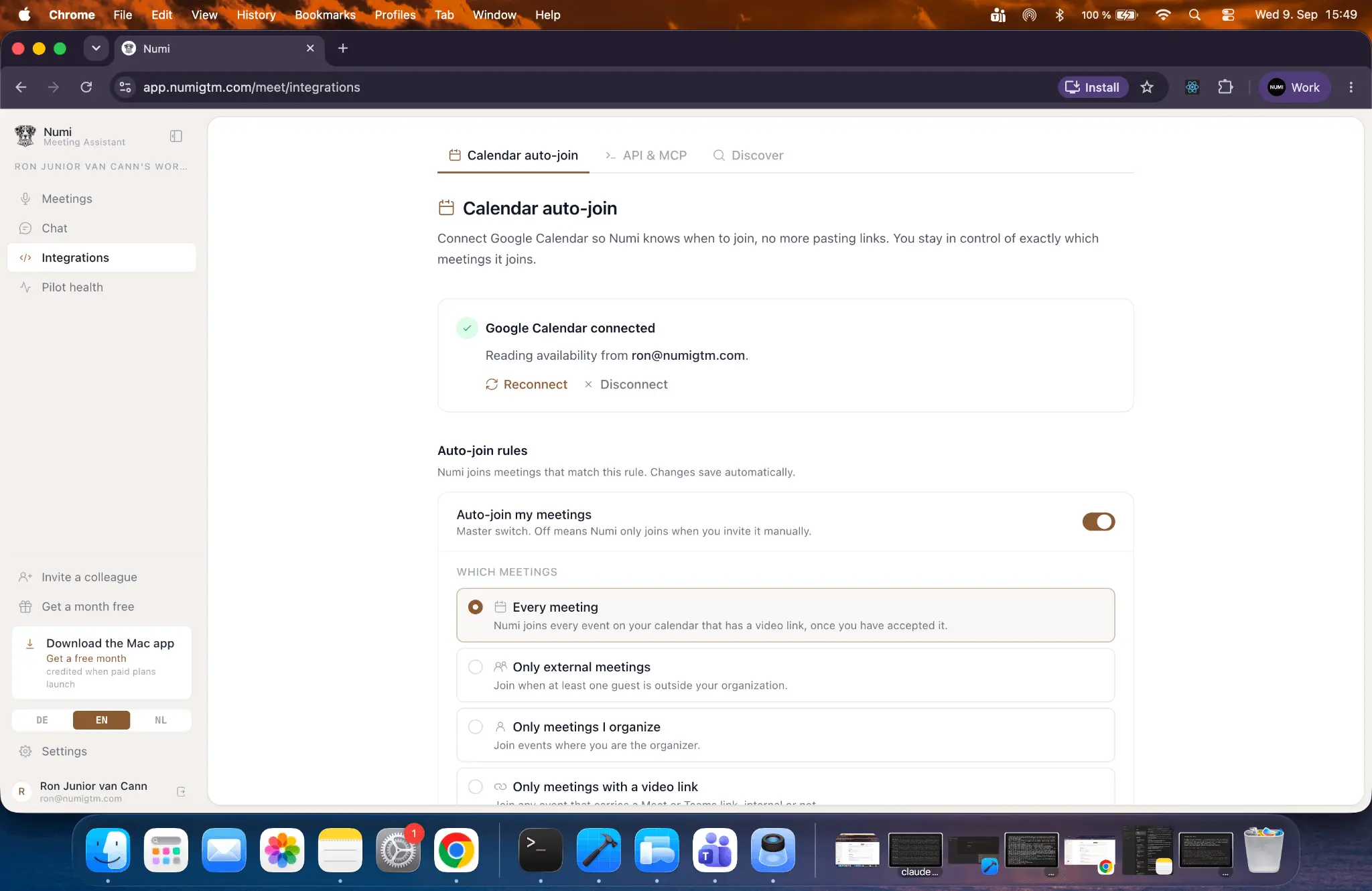Image resolution: width=1372 pixels, height=891 pixels.
Task: Open the Meetings page in sidebar
Action: tap(101, 199)
